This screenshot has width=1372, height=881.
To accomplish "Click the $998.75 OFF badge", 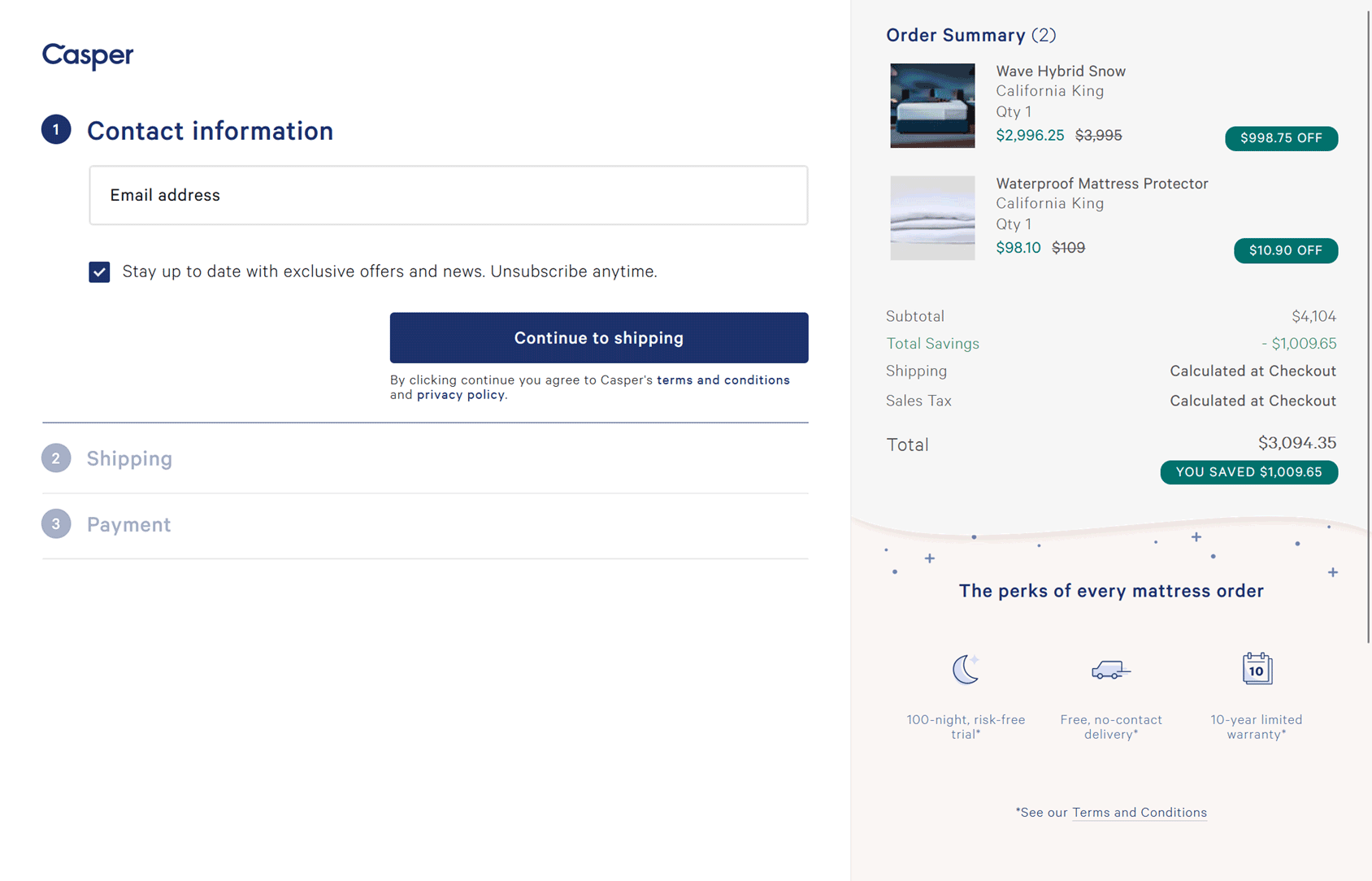I will [x=1281, y=138].
